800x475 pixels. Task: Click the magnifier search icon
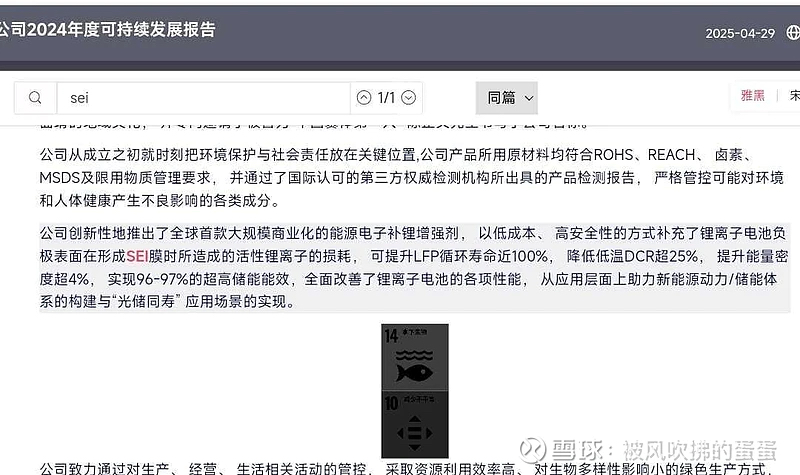point(35,97)
